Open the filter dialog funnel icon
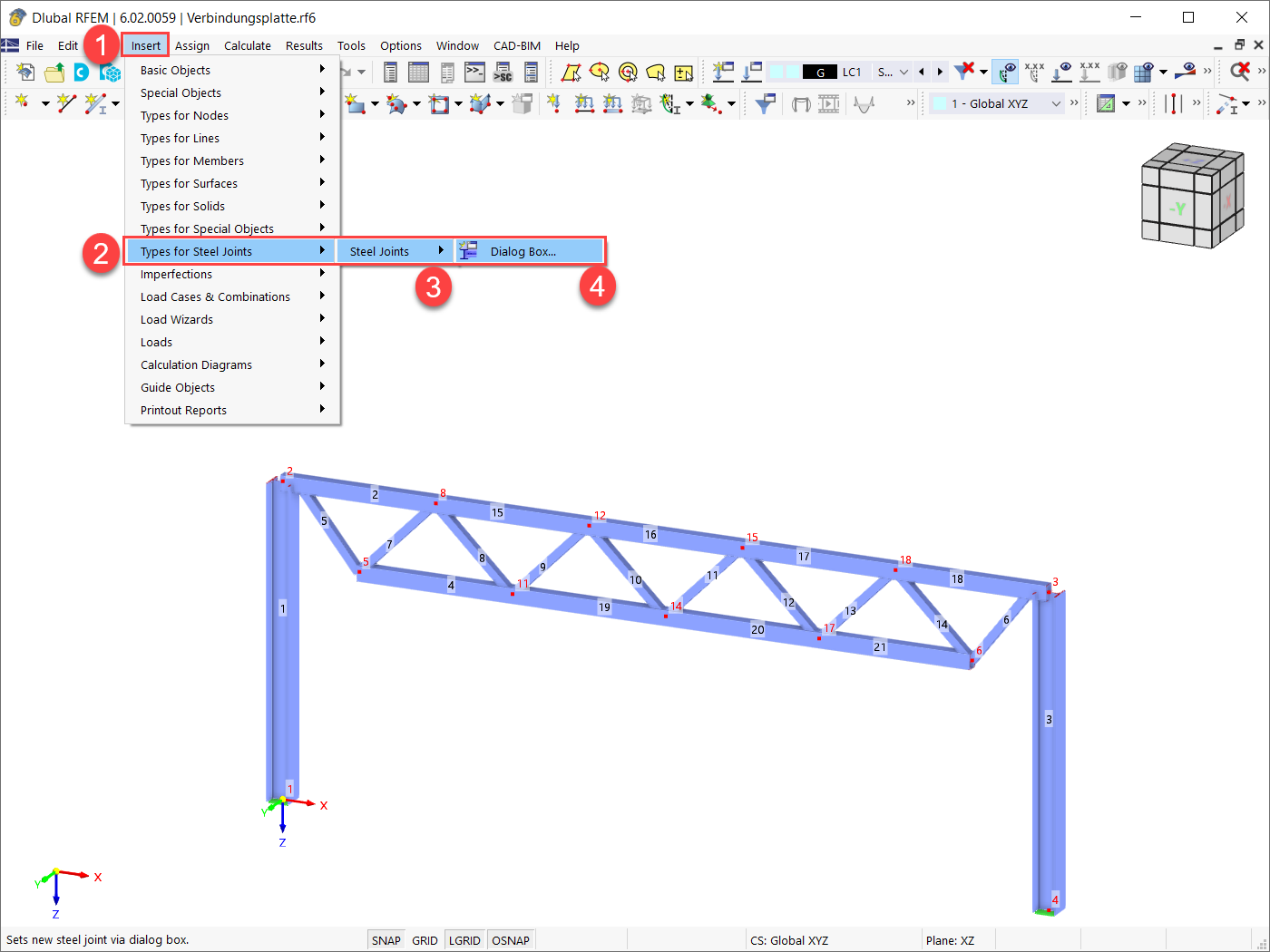The height and width of the screenshot is (952, 1270). [766, 103]
